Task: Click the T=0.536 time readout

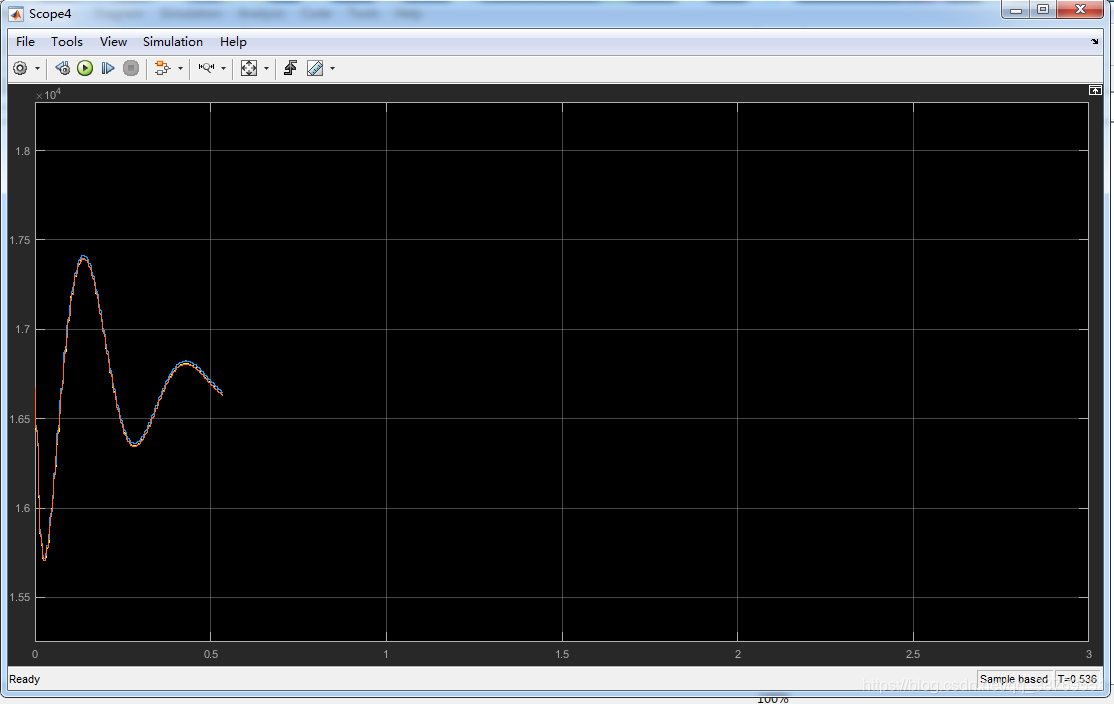Action: (x=1077, y=679)
